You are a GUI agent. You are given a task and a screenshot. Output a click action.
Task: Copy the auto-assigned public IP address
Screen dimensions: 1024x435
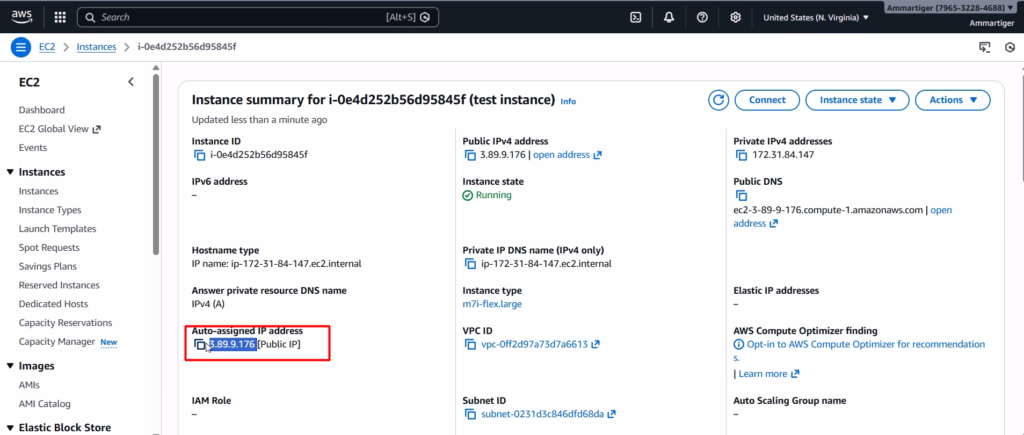coord(200,345)
